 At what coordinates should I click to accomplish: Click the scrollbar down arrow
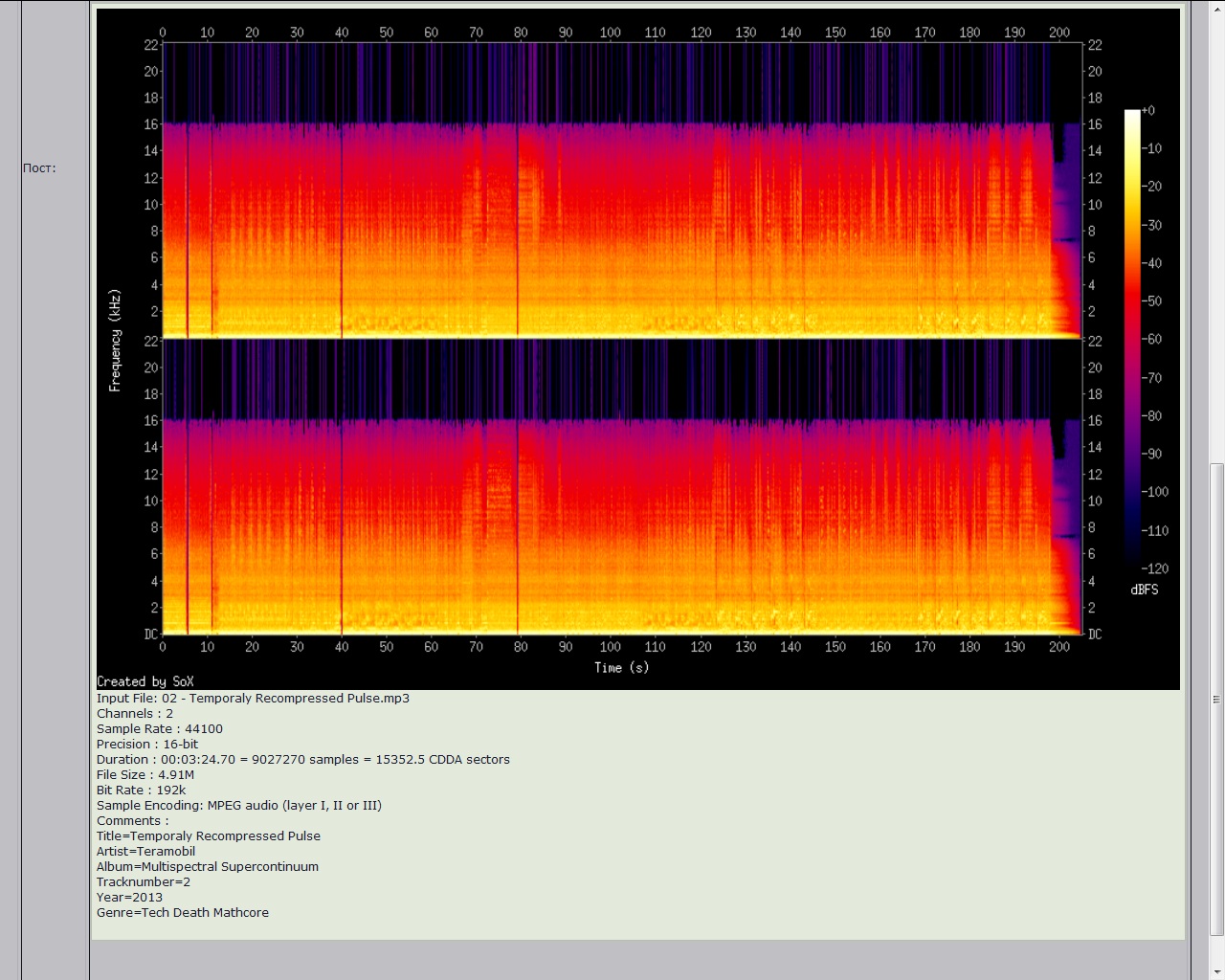tap(1216, 971)
